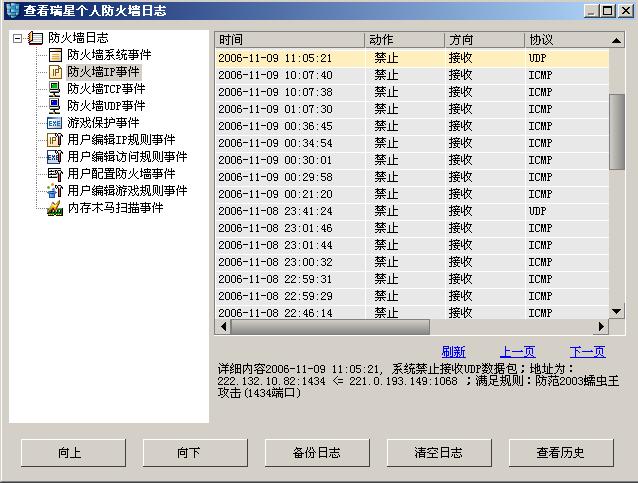Select log row 2006-11-08 23:01:44
This screenshot has height=483, width=638.
(412, 245)
